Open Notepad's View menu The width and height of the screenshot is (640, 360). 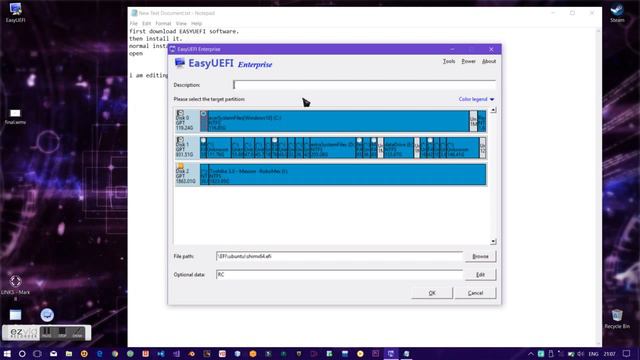point(181,24)
